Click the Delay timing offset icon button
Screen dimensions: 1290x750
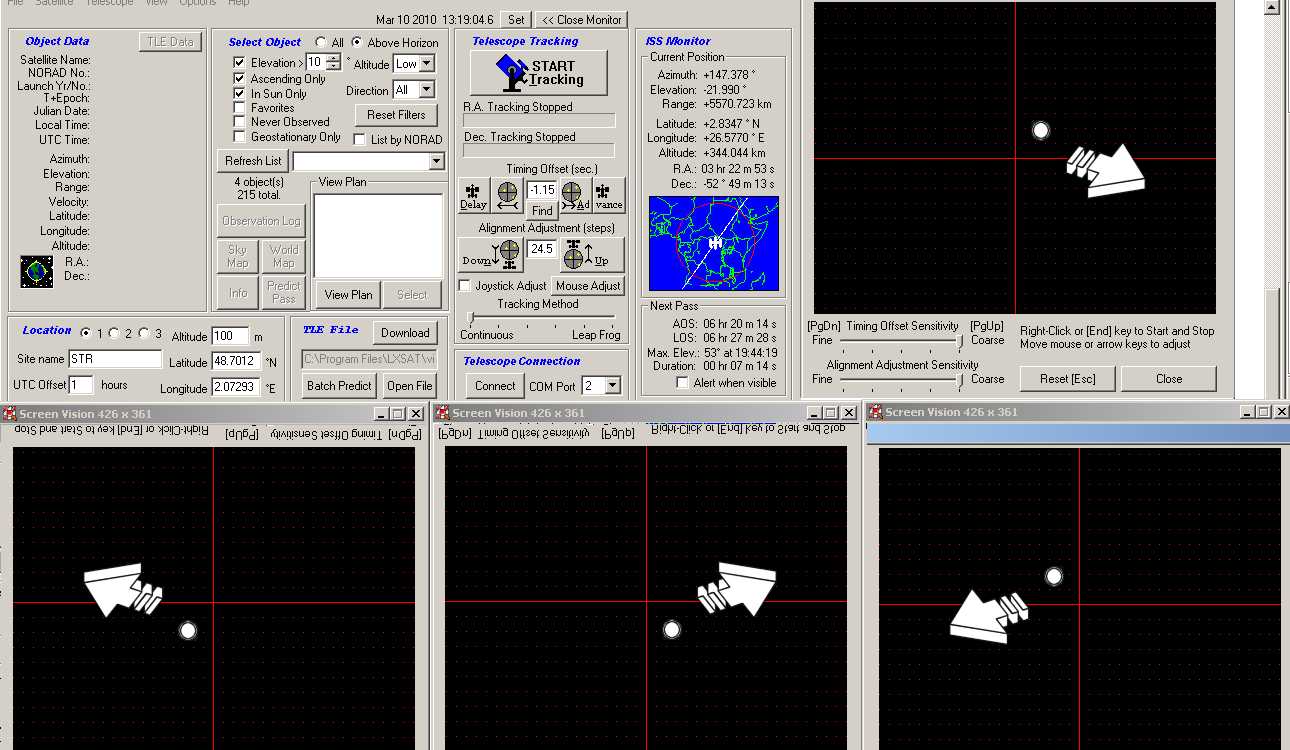pos(473,195)
